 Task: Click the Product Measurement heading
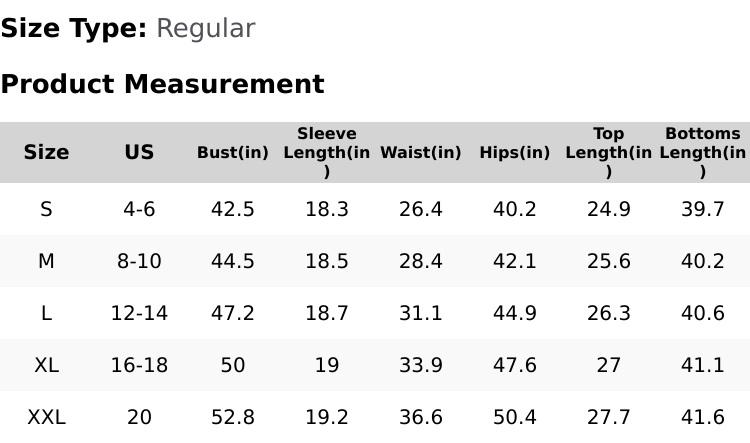(162, 84)
